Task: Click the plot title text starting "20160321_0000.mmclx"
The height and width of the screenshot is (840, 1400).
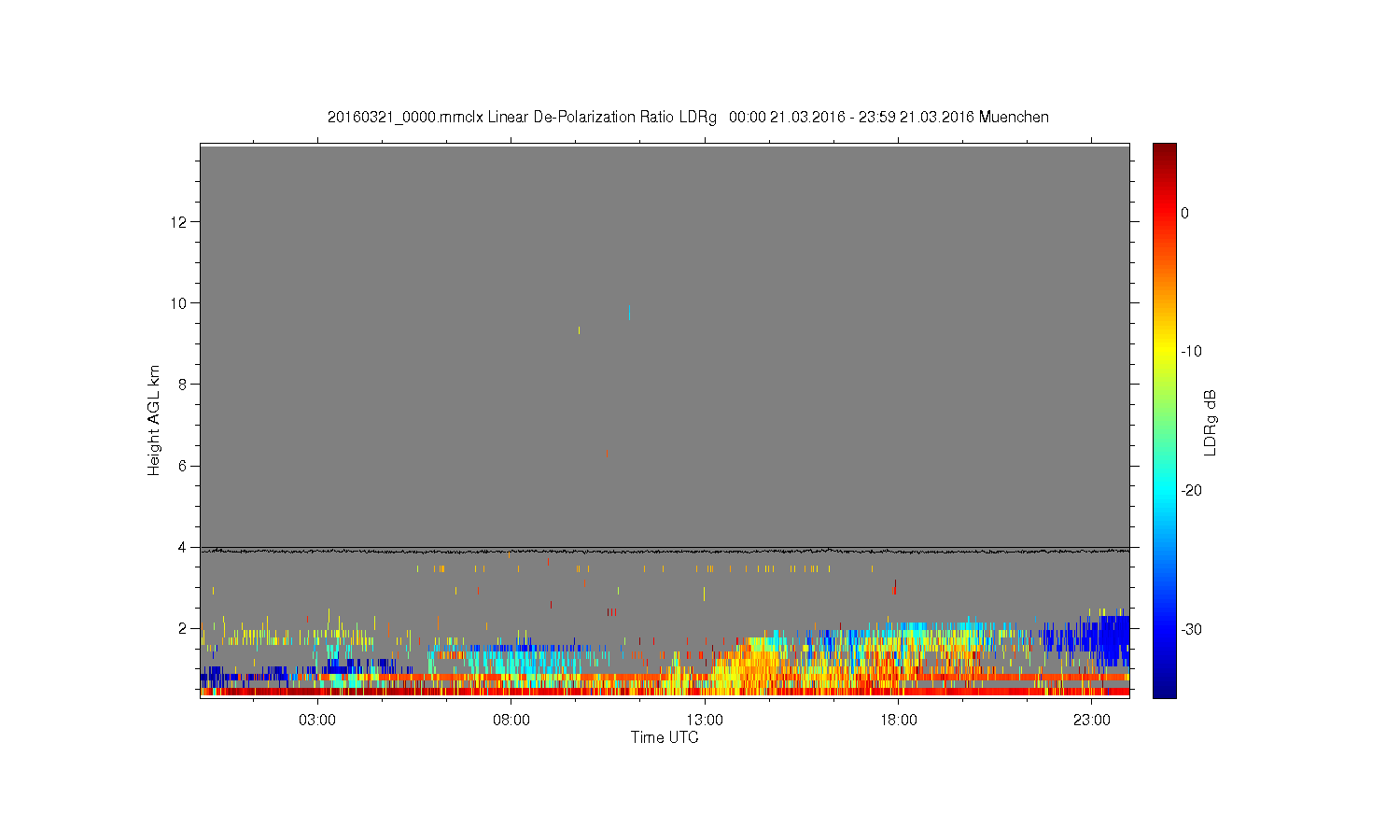Action: (688, 118)
